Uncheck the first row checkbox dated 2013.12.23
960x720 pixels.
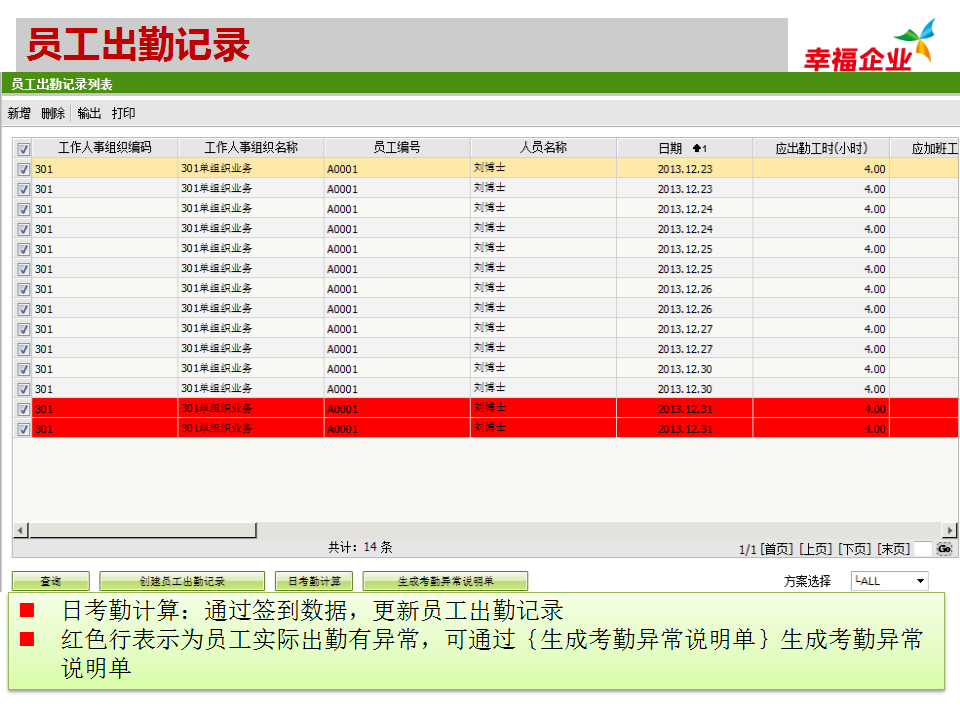pos(23,169)
